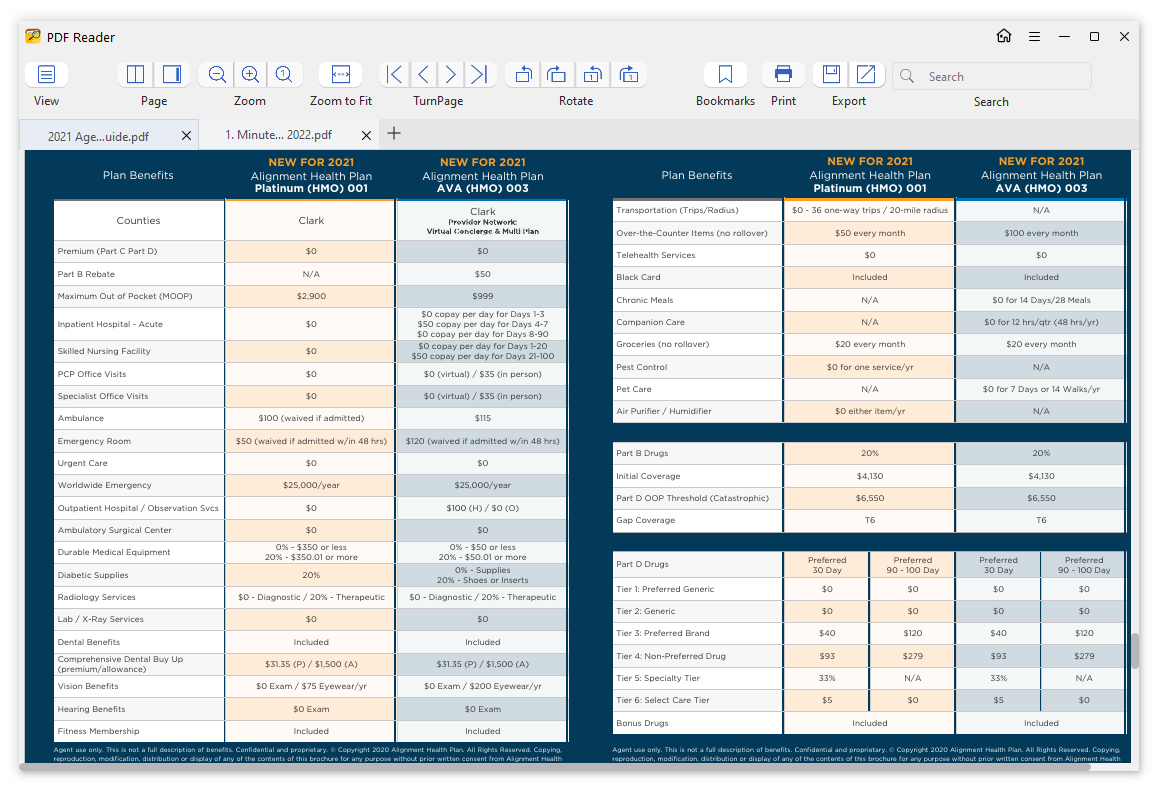Rotate page clockwise, second Rotate icon
1156x788 pixels.
[x=557, y=74]
